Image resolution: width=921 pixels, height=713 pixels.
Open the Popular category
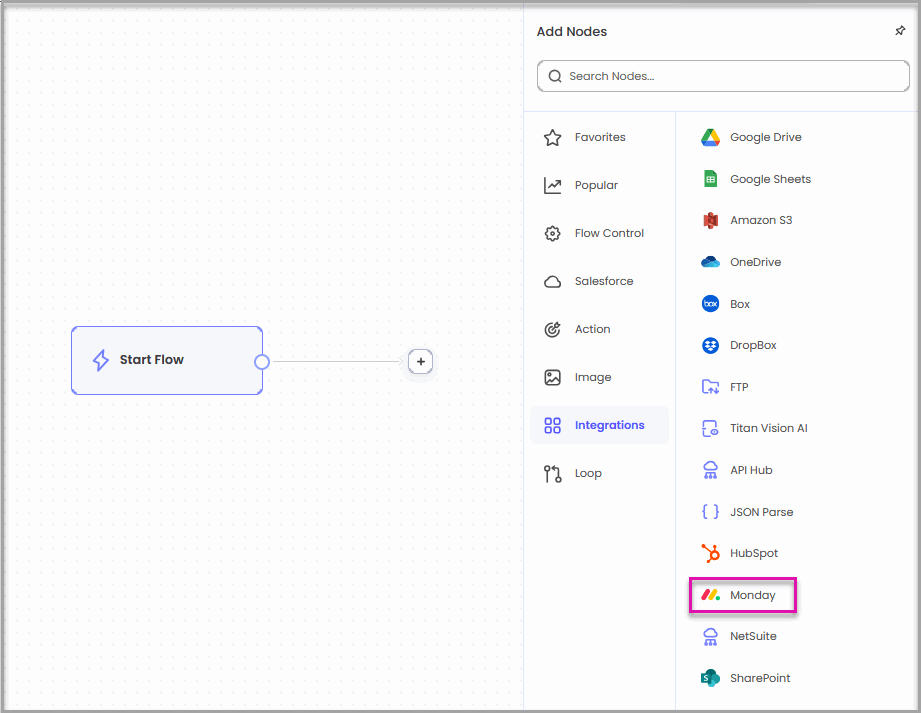(599, 186)
